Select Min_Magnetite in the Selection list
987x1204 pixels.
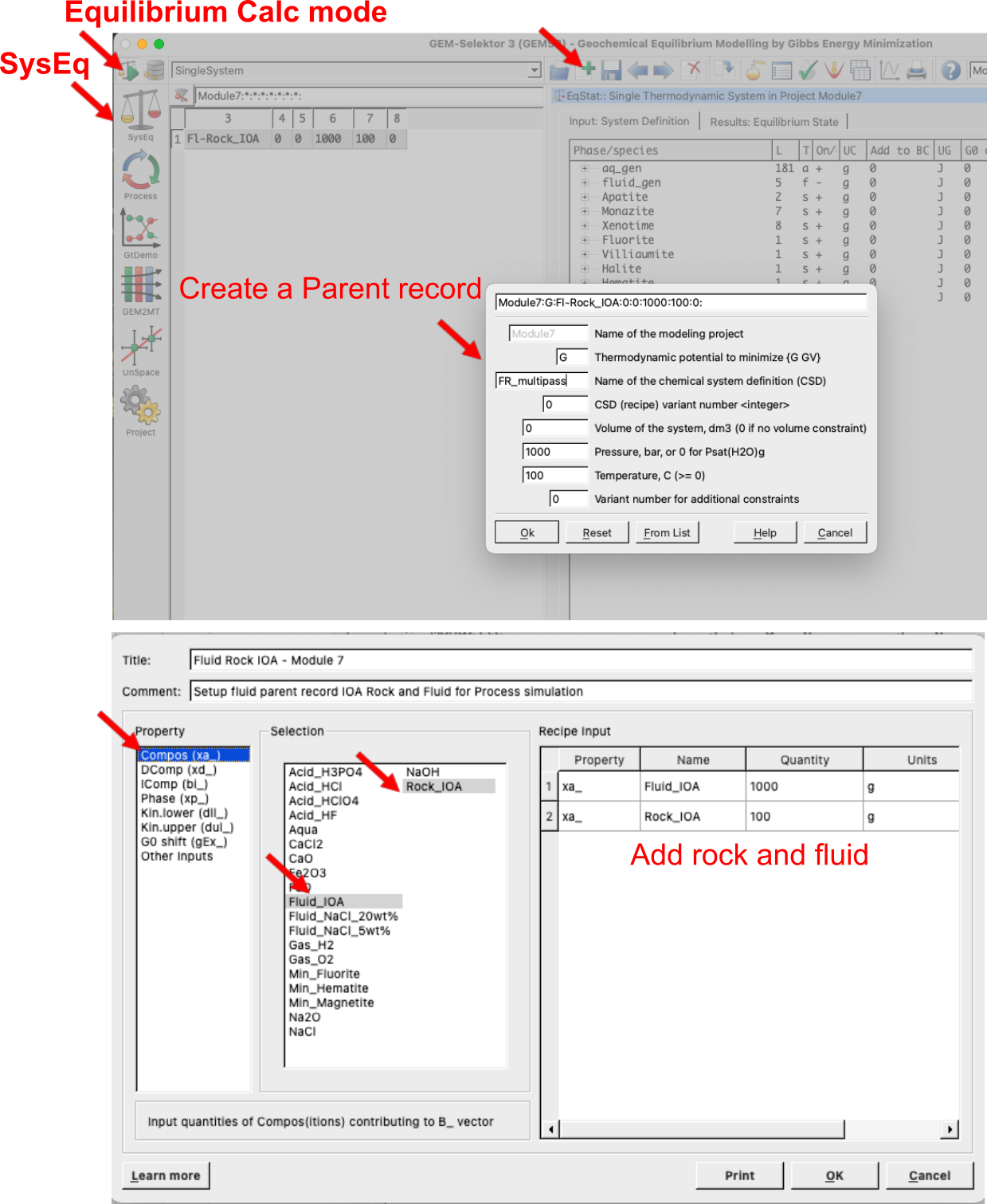[331, 1002]
